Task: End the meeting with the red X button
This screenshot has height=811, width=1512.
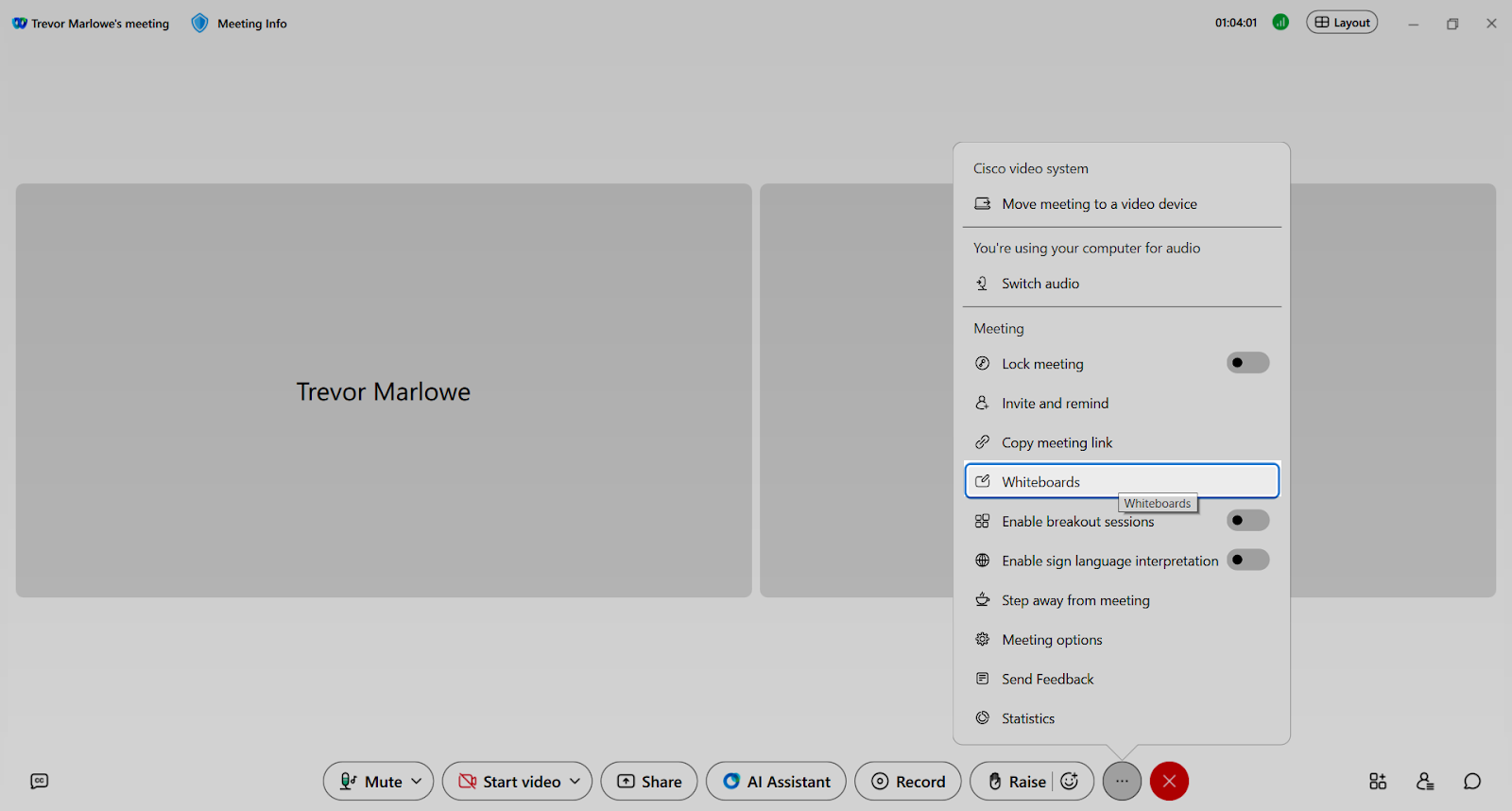Action: 1169,781
